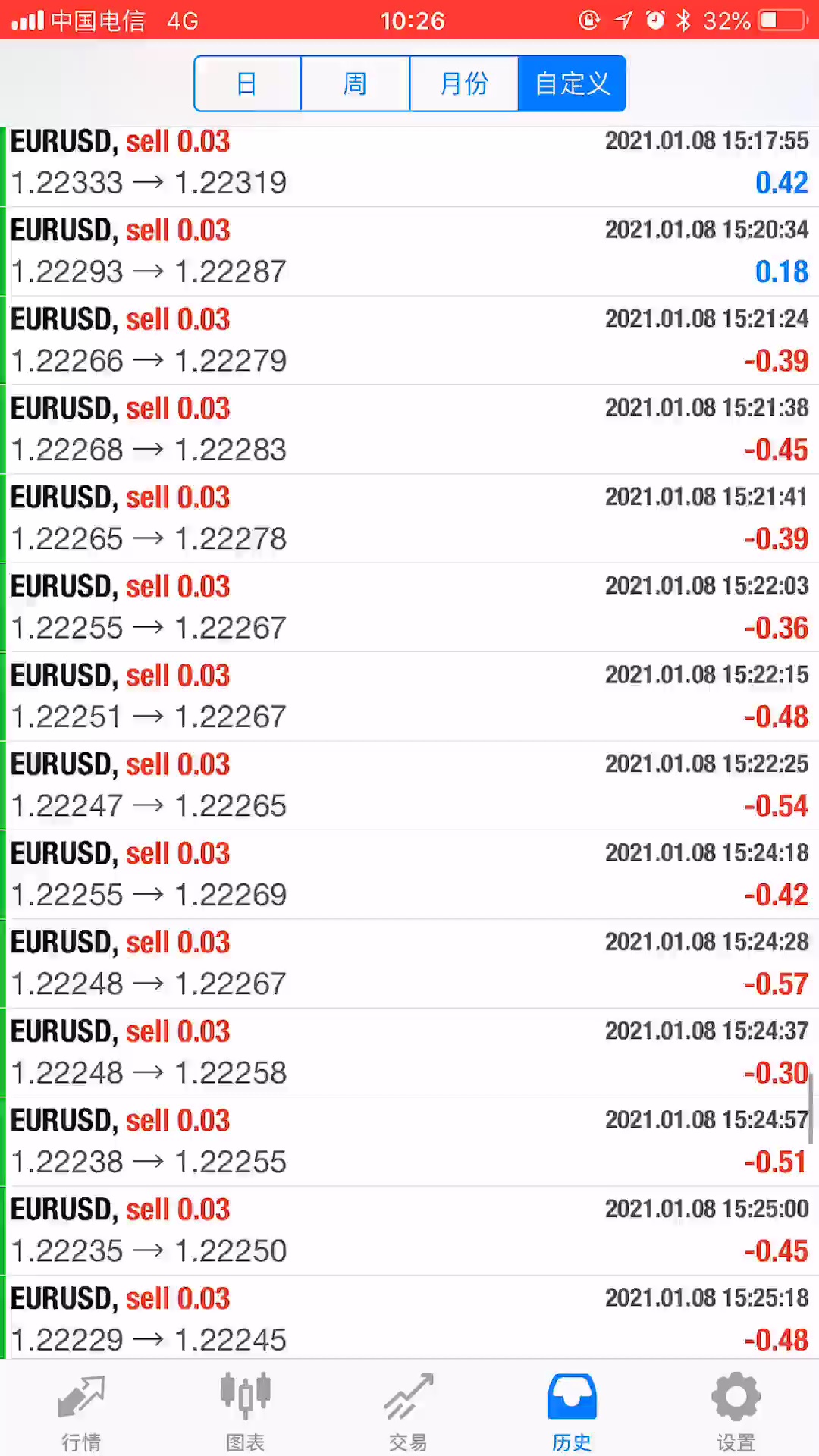Tap the trade closed at 15:25:18
Screen dimensions: 819x1456
(x=409, y=1319)
